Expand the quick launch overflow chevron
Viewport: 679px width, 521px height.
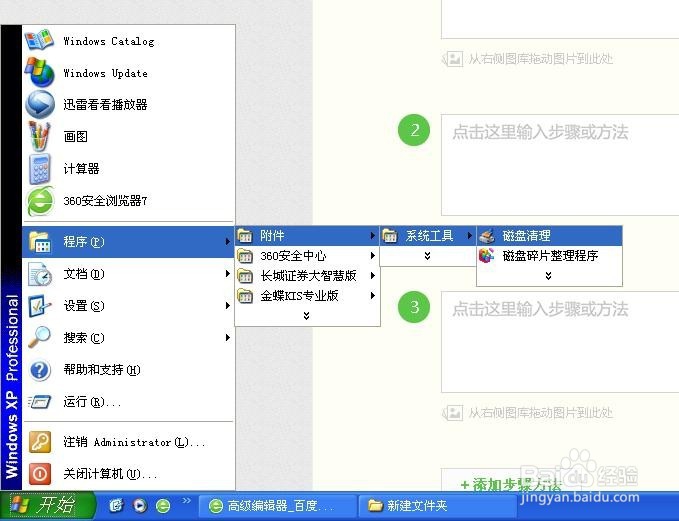pos(186,501)
